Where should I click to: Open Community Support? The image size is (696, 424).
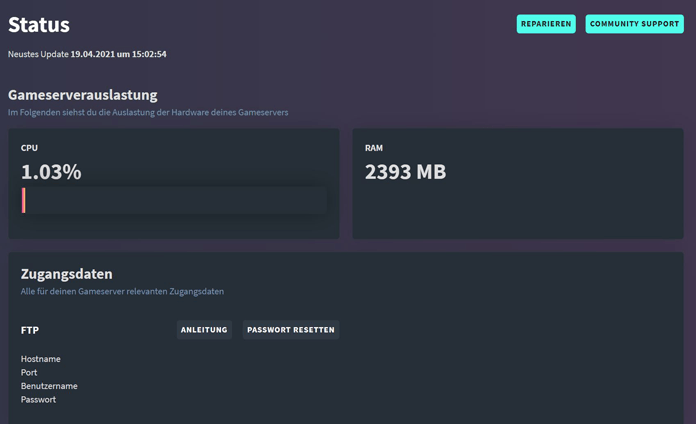634,24
